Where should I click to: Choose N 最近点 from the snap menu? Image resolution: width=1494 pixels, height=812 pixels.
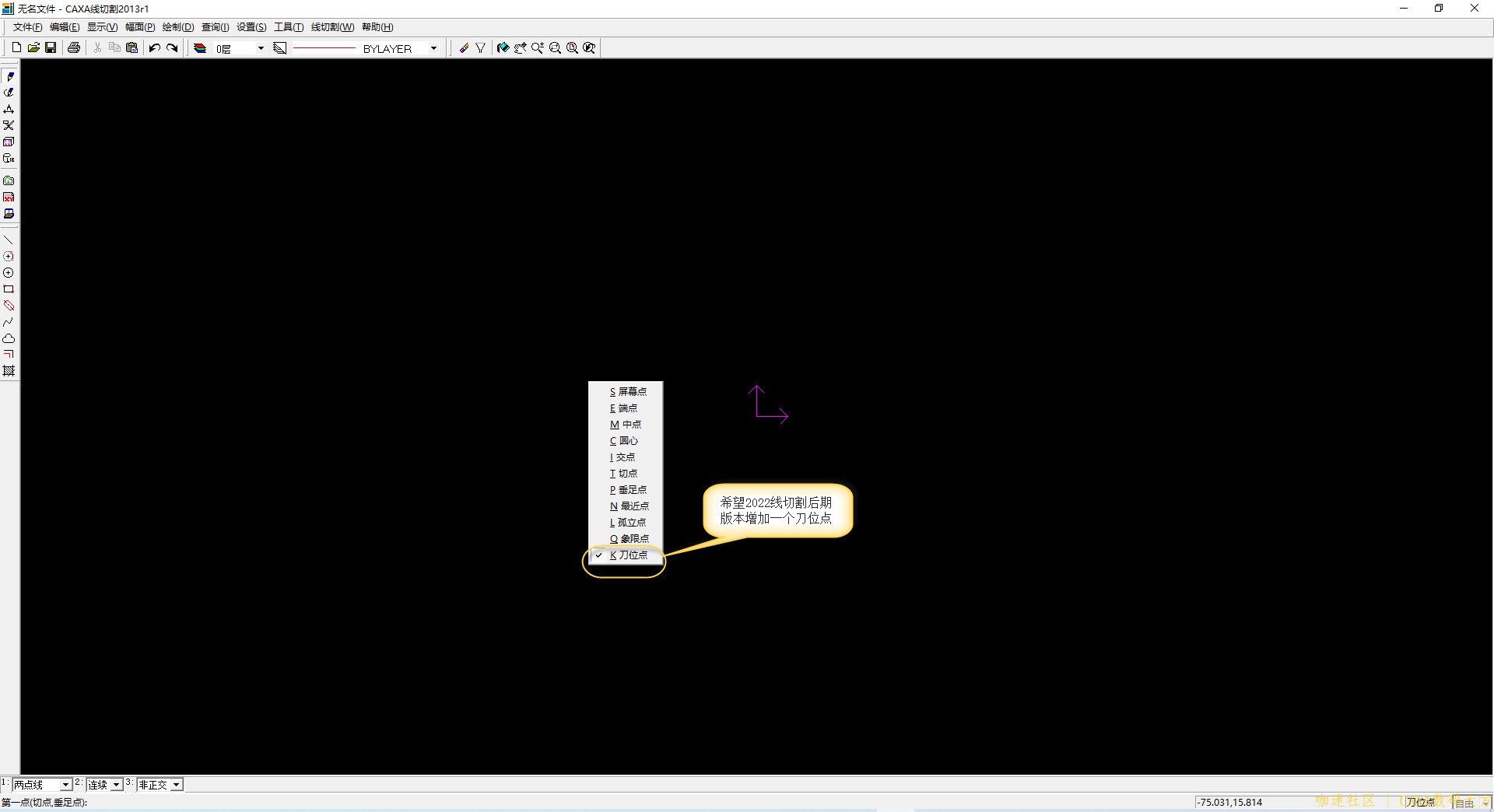click(629, 506)
